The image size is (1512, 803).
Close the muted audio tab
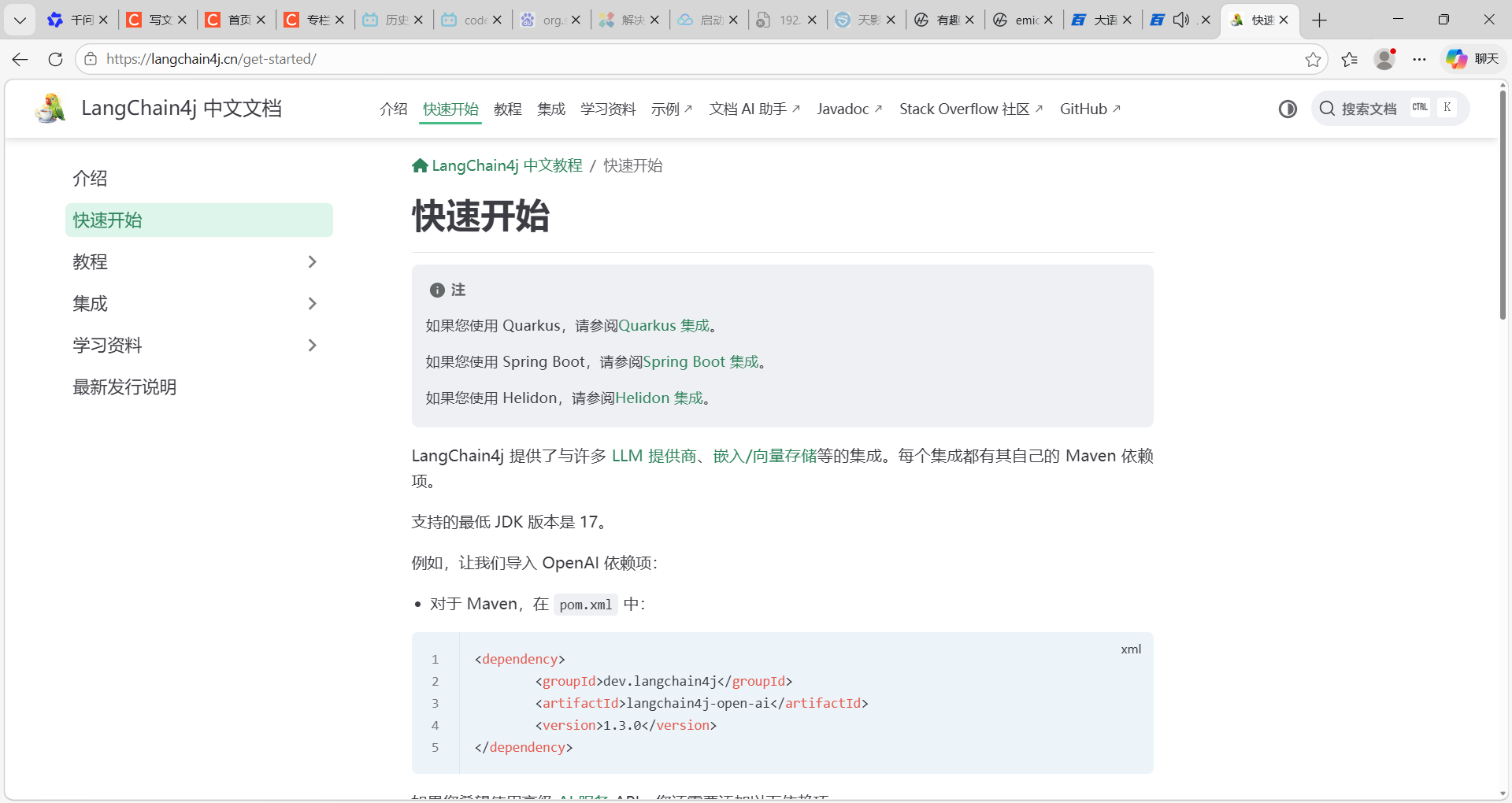point(1206,20)
